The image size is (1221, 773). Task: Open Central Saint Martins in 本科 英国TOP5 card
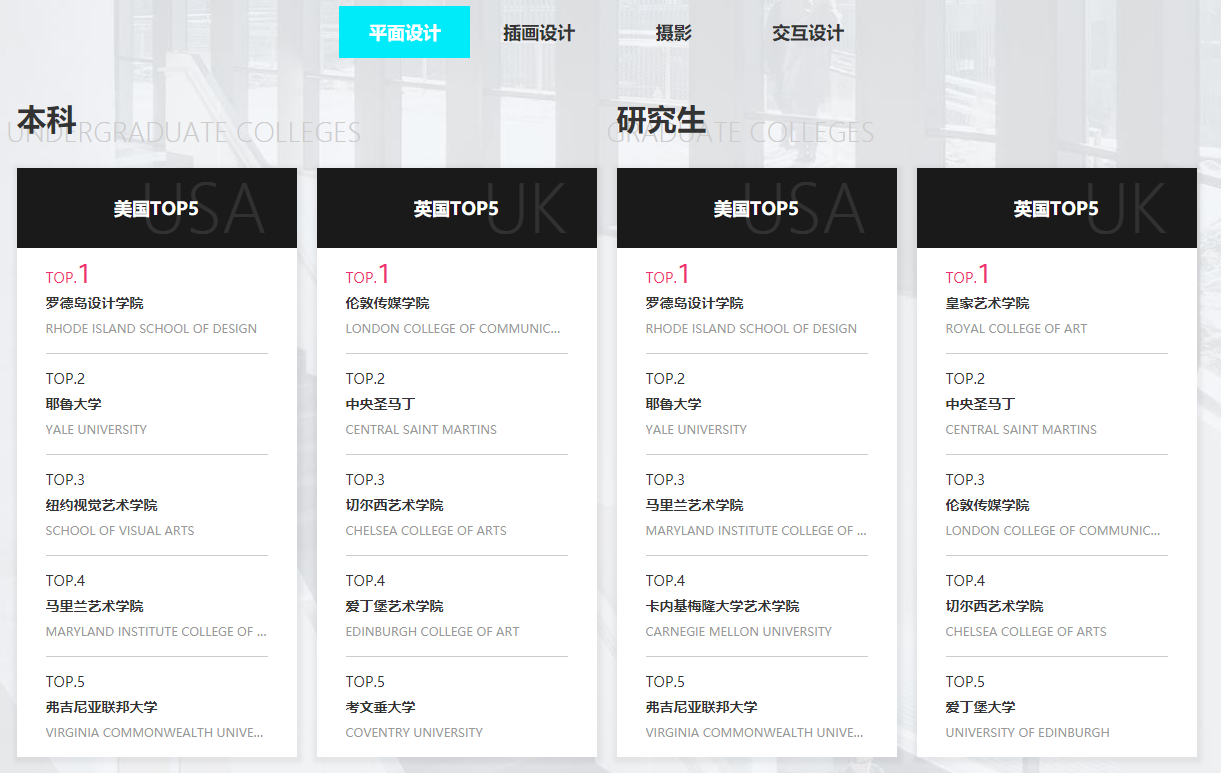tap(421, 430)
